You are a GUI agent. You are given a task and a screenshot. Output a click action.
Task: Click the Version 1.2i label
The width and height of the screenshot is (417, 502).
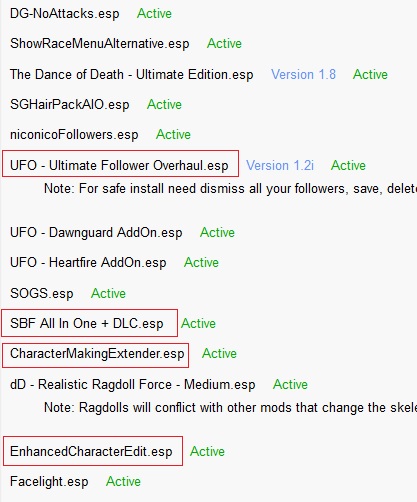click(280, 165)
